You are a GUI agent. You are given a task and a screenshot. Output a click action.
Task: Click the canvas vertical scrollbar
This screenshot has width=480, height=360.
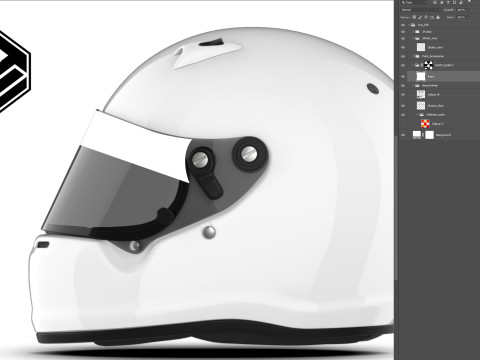click(396, 207)
